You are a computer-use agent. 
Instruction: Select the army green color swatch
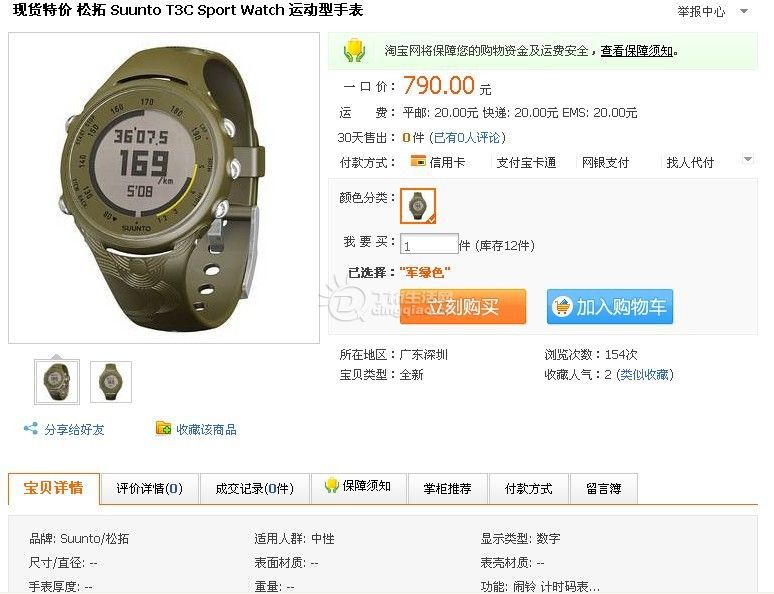(x=418, y=206)
